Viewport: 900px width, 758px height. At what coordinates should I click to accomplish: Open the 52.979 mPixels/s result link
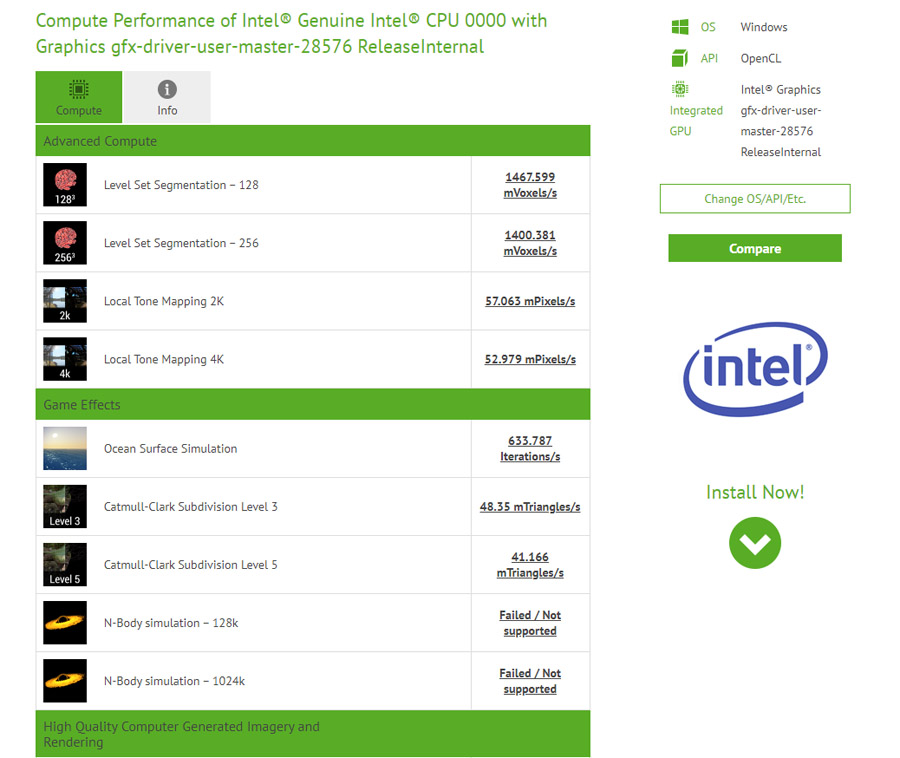[530, 359]
